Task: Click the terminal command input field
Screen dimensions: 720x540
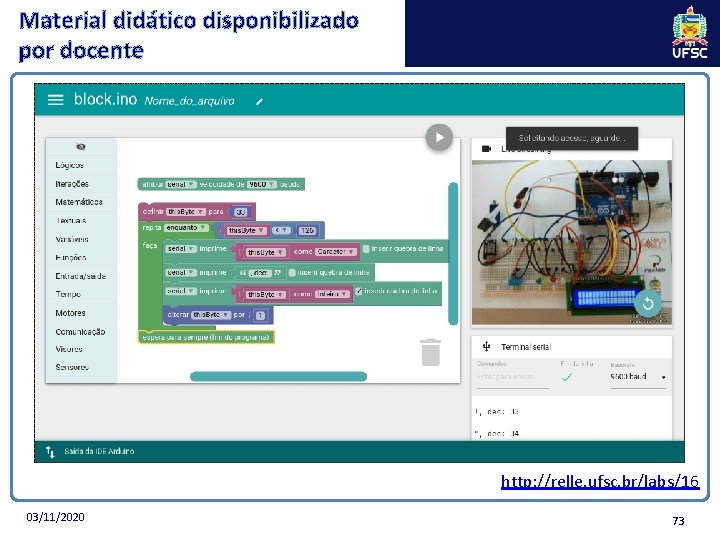Action: [513, 377]
